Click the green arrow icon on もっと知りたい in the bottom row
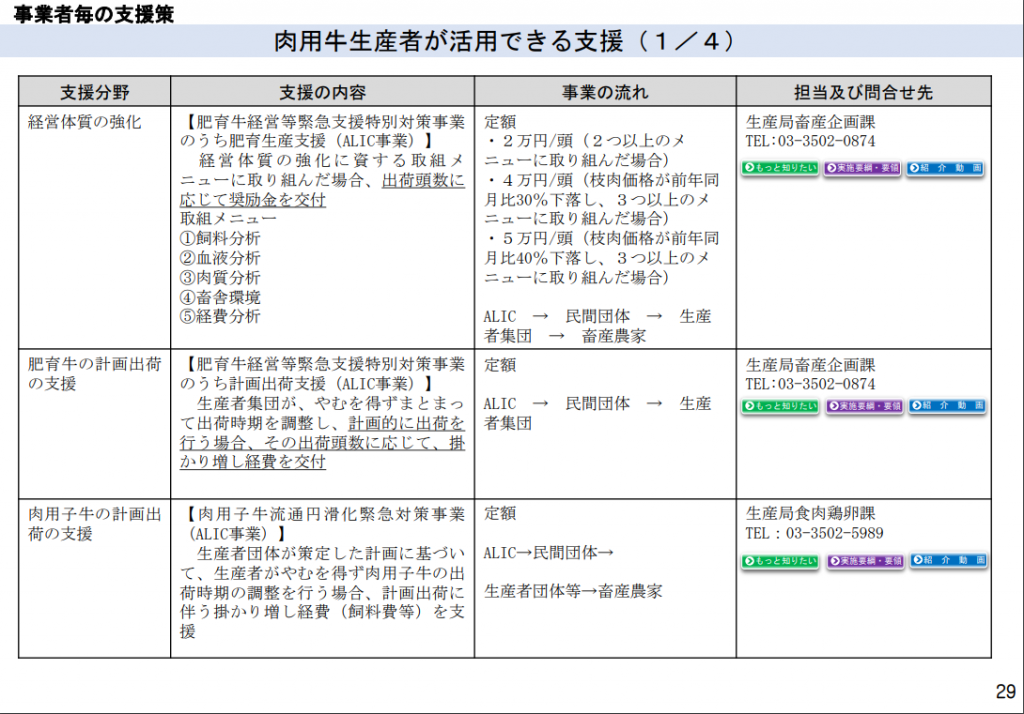This screenshot has height=714, width=1024. [779, 561]
